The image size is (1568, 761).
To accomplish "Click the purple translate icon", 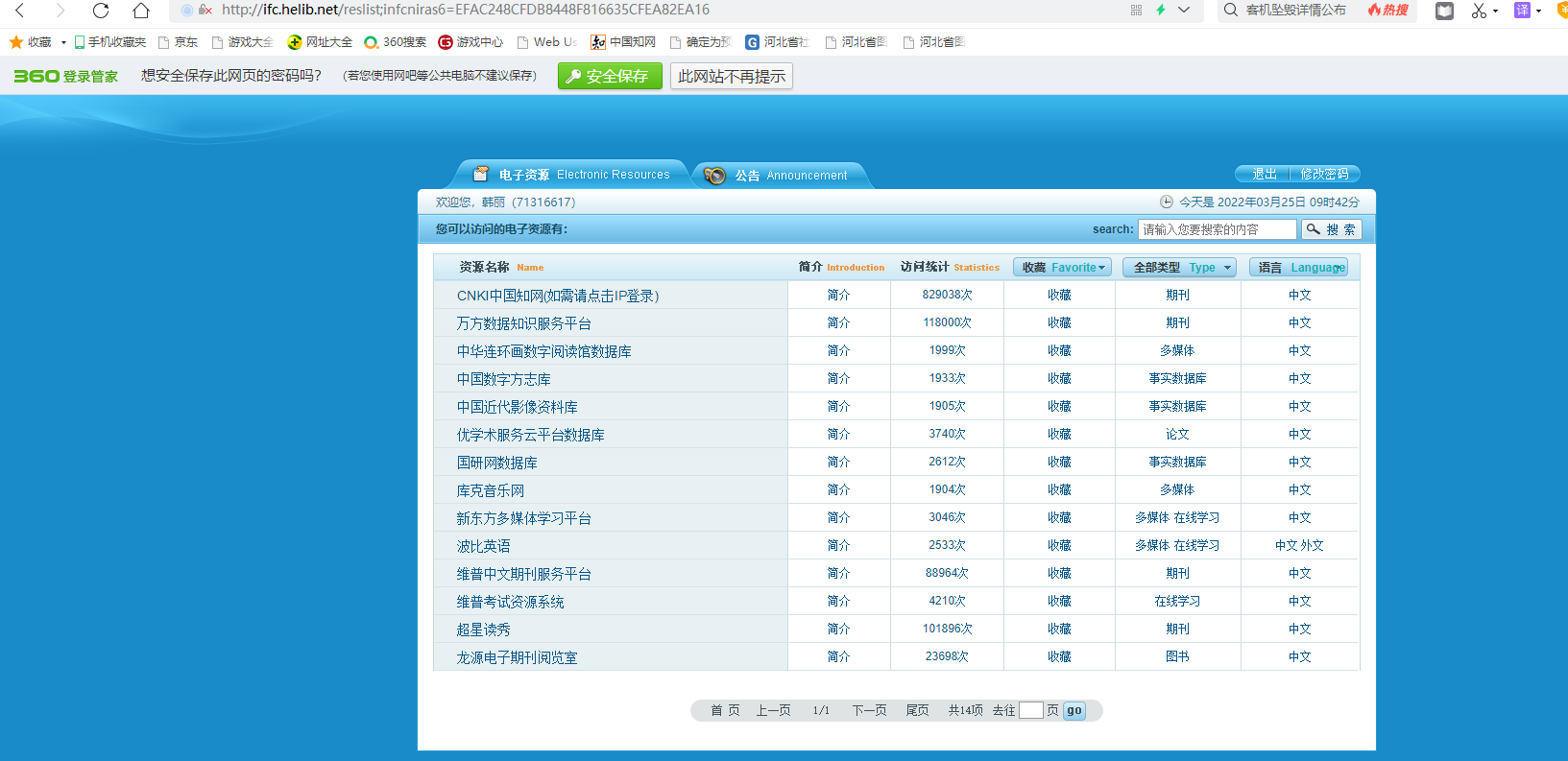I will [x=1522, y=11].
